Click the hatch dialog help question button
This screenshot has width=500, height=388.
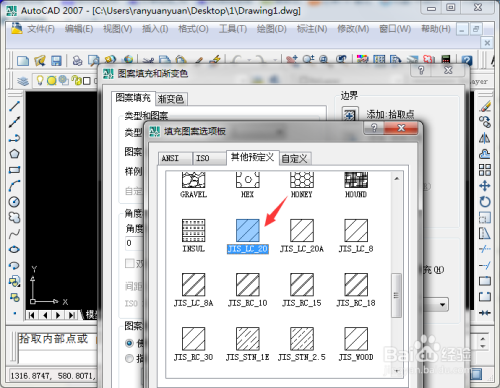click(x=421, y=70)
